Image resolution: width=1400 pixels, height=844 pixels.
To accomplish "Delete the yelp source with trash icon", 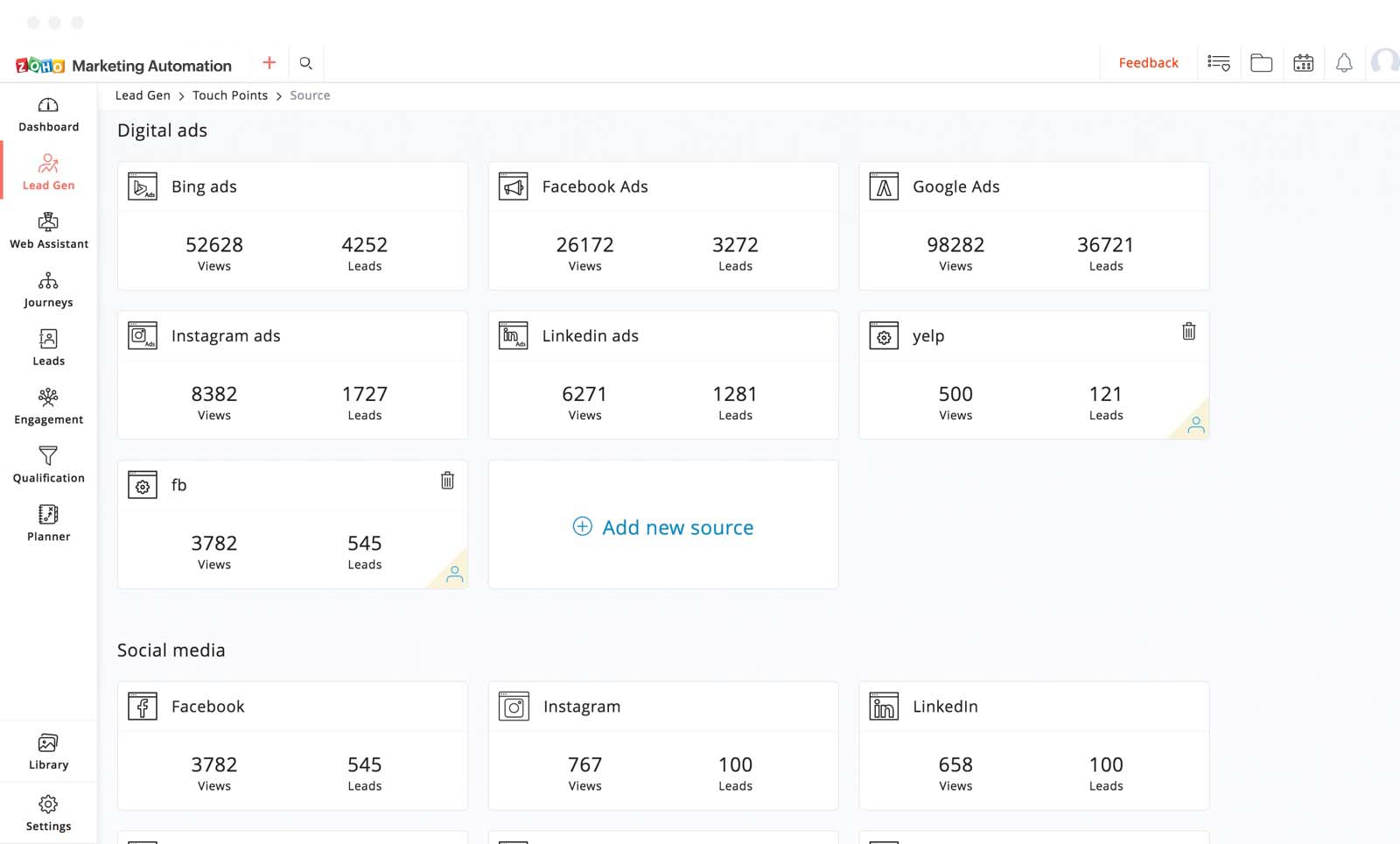I will [x=1188, y=332].
